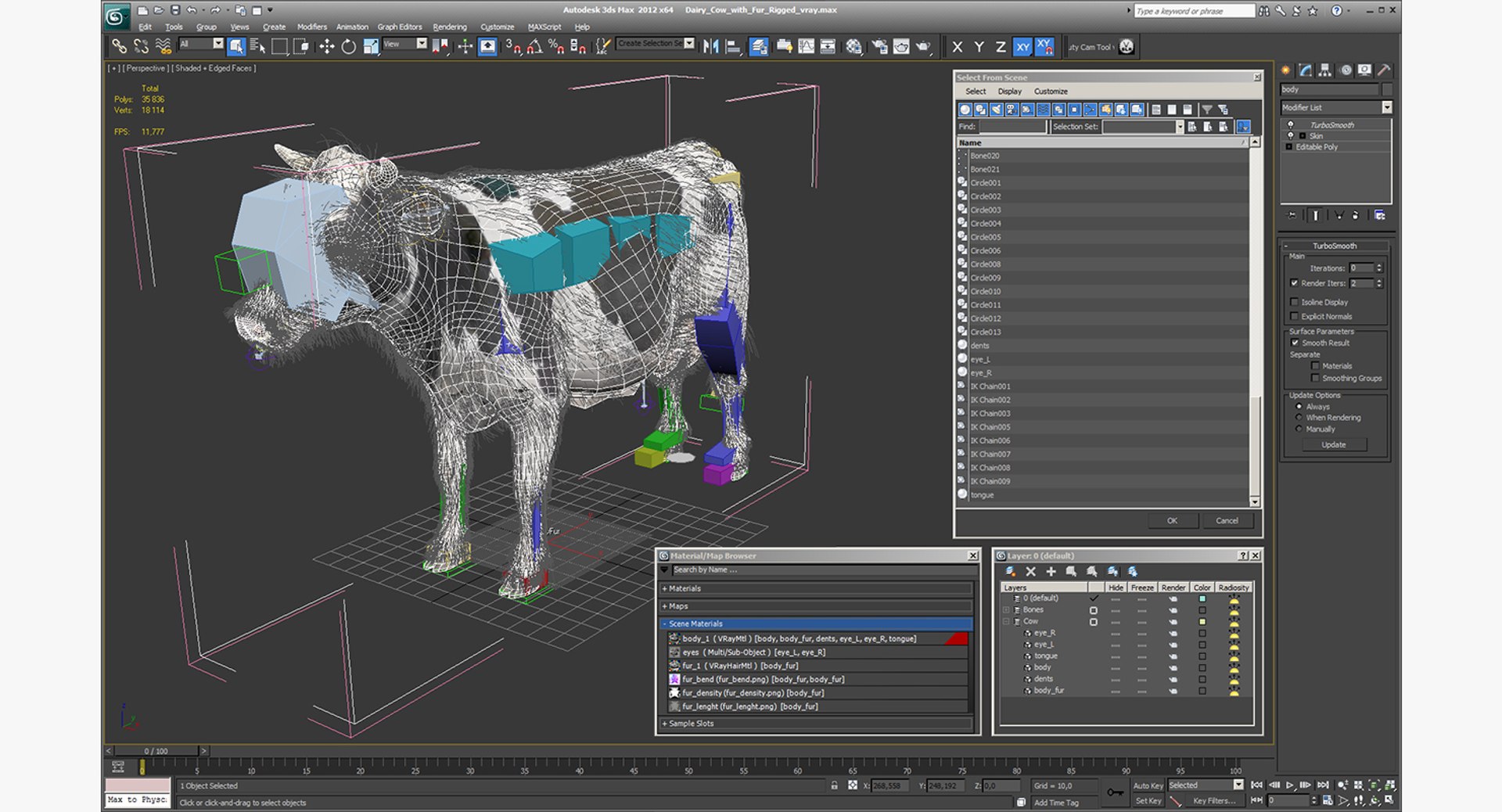
Task: Click OK in Select From Scene dialog
Action: click(1172, 520)
